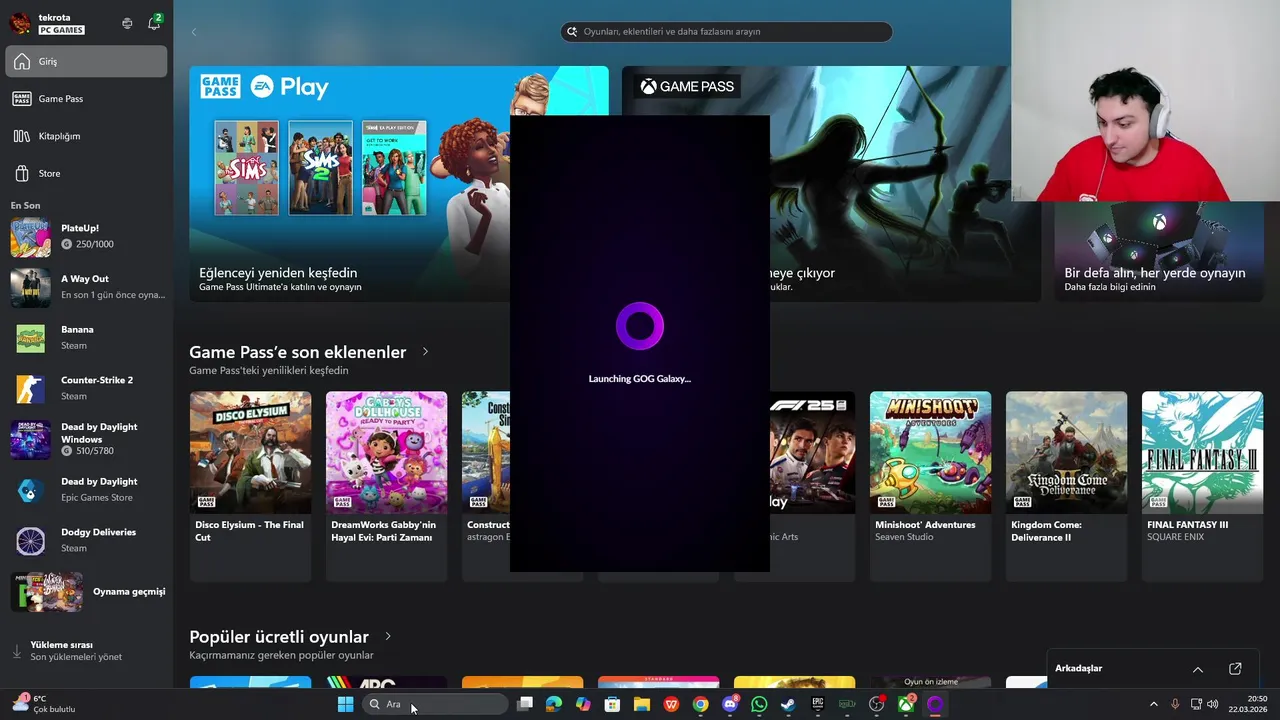The height and width of the screenshot is (720, 1280).
Task: Open Epic Games Launcher from taskbar
Action: coord(817,704)
